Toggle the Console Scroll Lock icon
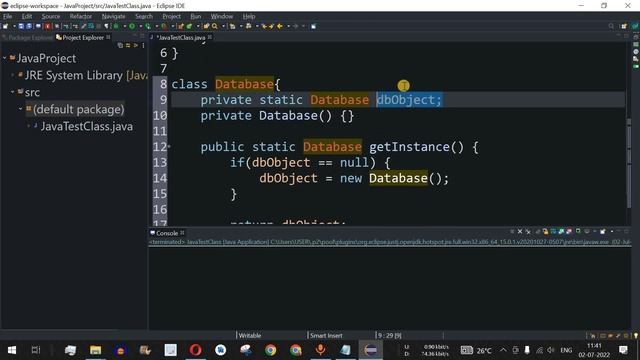640x360 pixels. coord(545,231)
